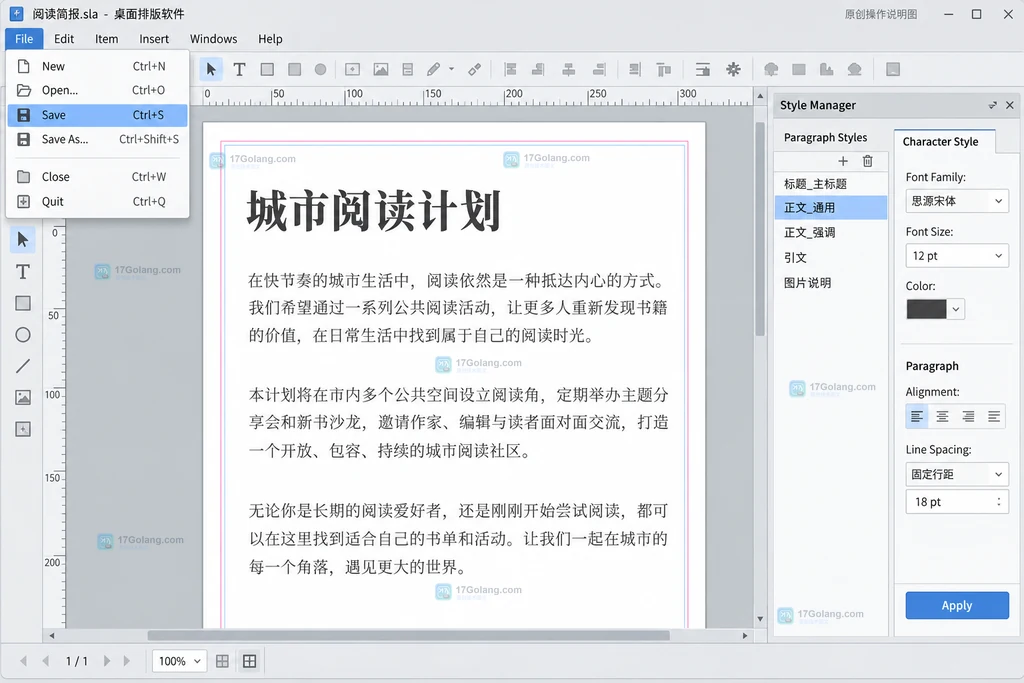1024x683 pixels.
Task: Pick the circle shape tool in top toolbar
Action: (320, 69)
